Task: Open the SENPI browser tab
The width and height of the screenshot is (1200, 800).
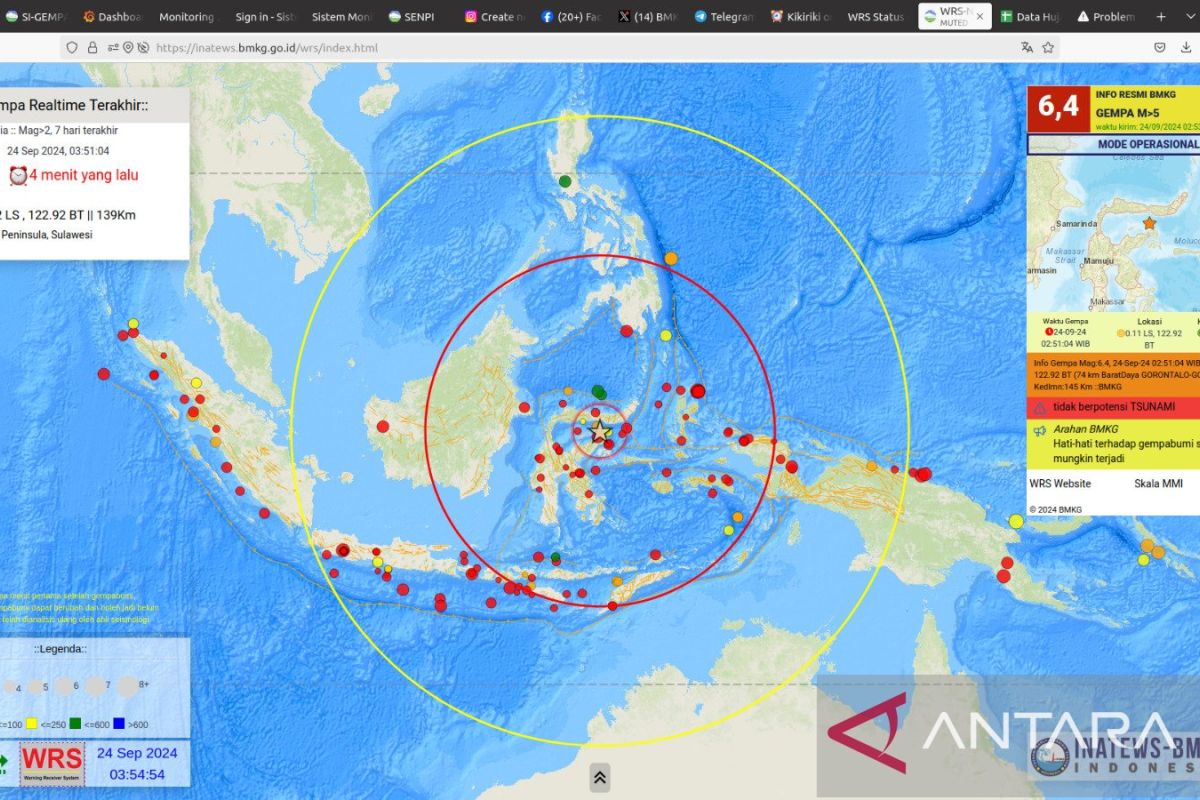Action: (x=416, y=17)
